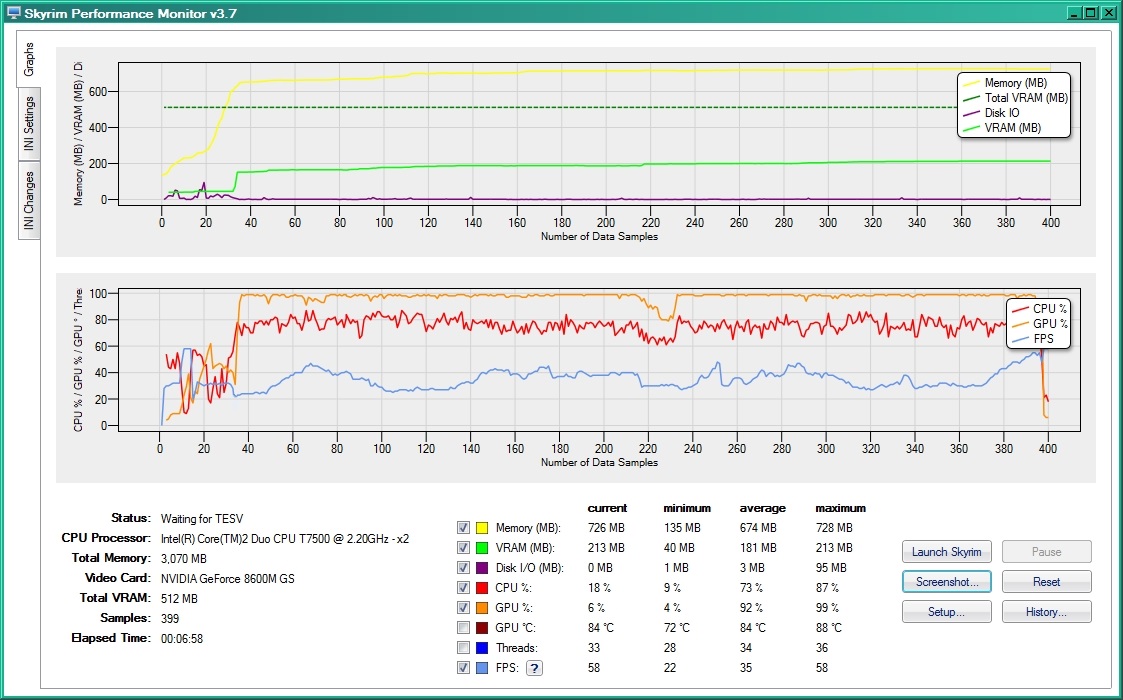Open the Setup dialog
The width and height of the screenshot is (1123, 700).
pos(946,611)
